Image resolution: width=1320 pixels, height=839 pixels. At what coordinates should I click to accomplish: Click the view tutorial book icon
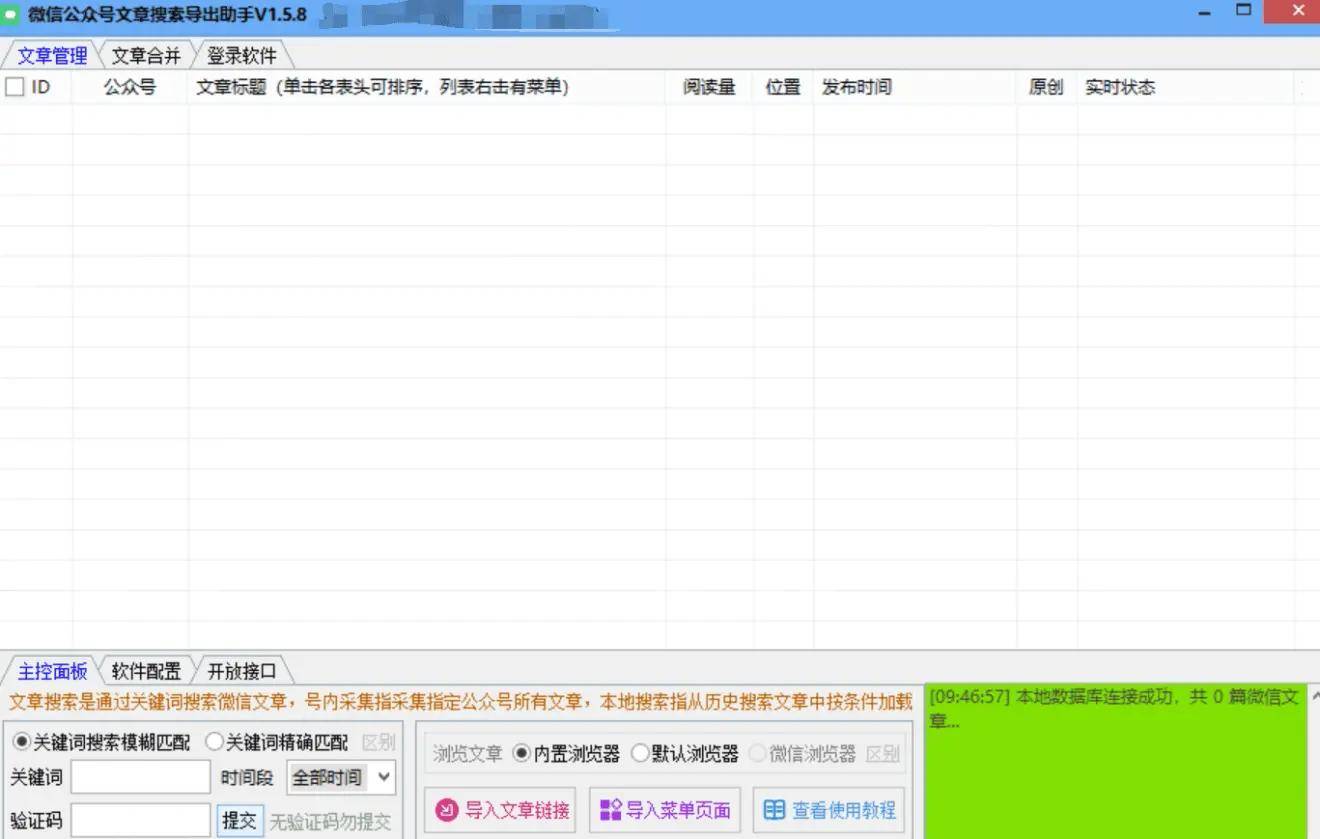774,810
